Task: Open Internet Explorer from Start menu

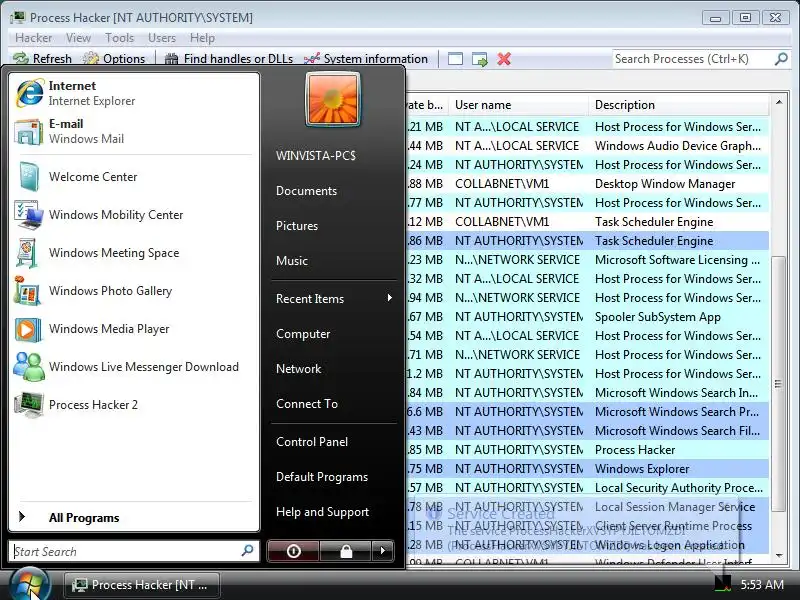Action: 134,93
